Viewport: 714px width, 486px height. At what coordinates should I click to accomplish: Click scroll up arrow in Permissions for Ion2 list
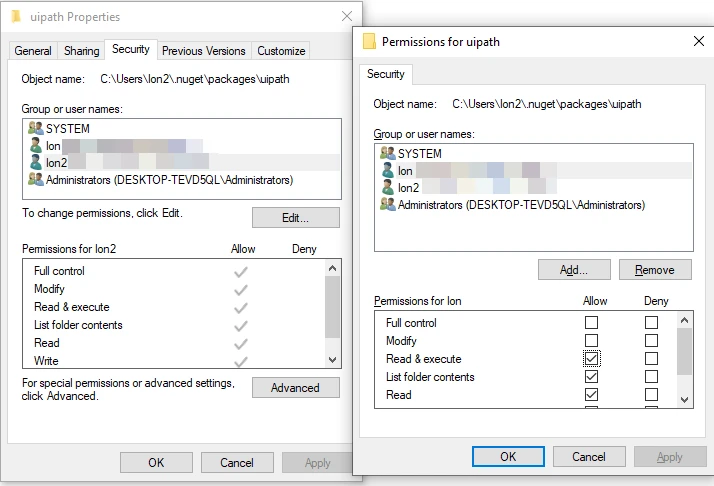point(332,268)
